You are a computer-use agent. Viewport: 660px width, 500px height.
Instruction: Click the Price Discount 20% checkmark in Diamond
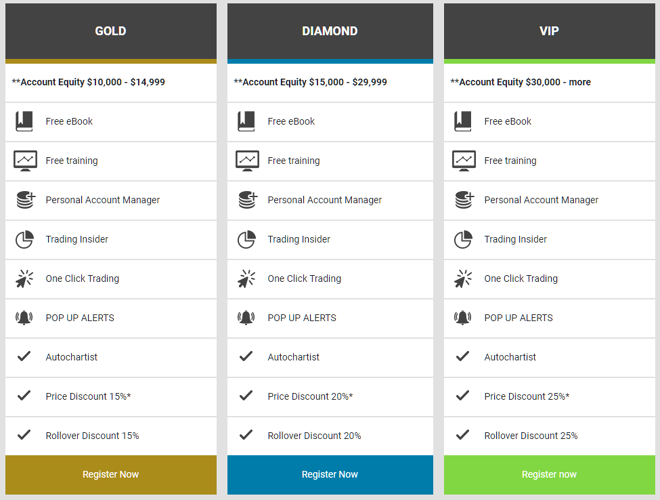[x=246, y=396]
